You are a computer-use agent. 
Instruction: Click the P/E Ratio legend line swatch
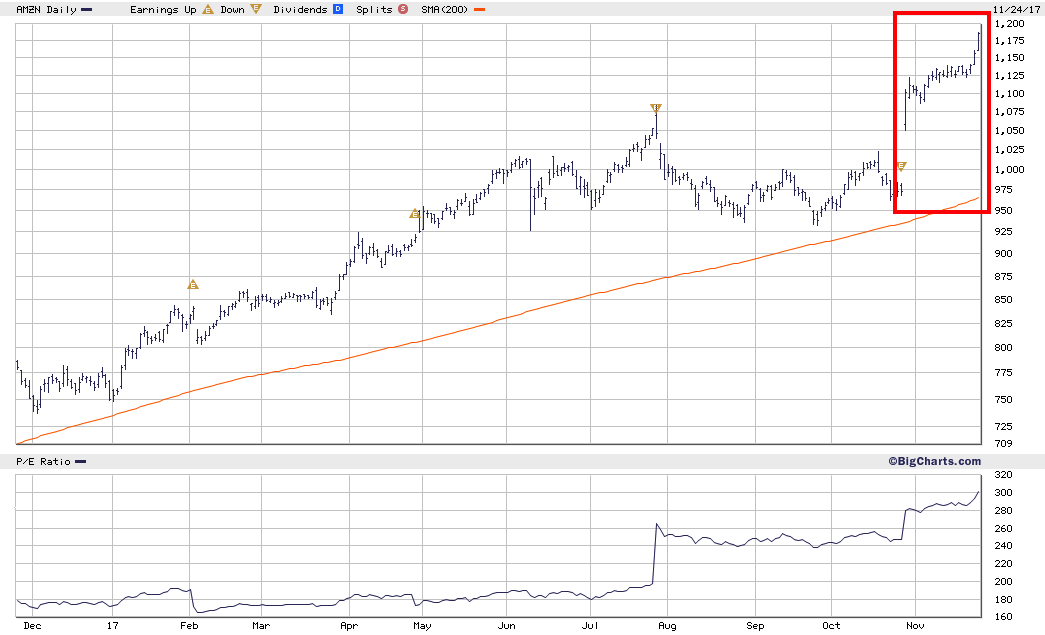pyautogui.click(x=81, y=462)
